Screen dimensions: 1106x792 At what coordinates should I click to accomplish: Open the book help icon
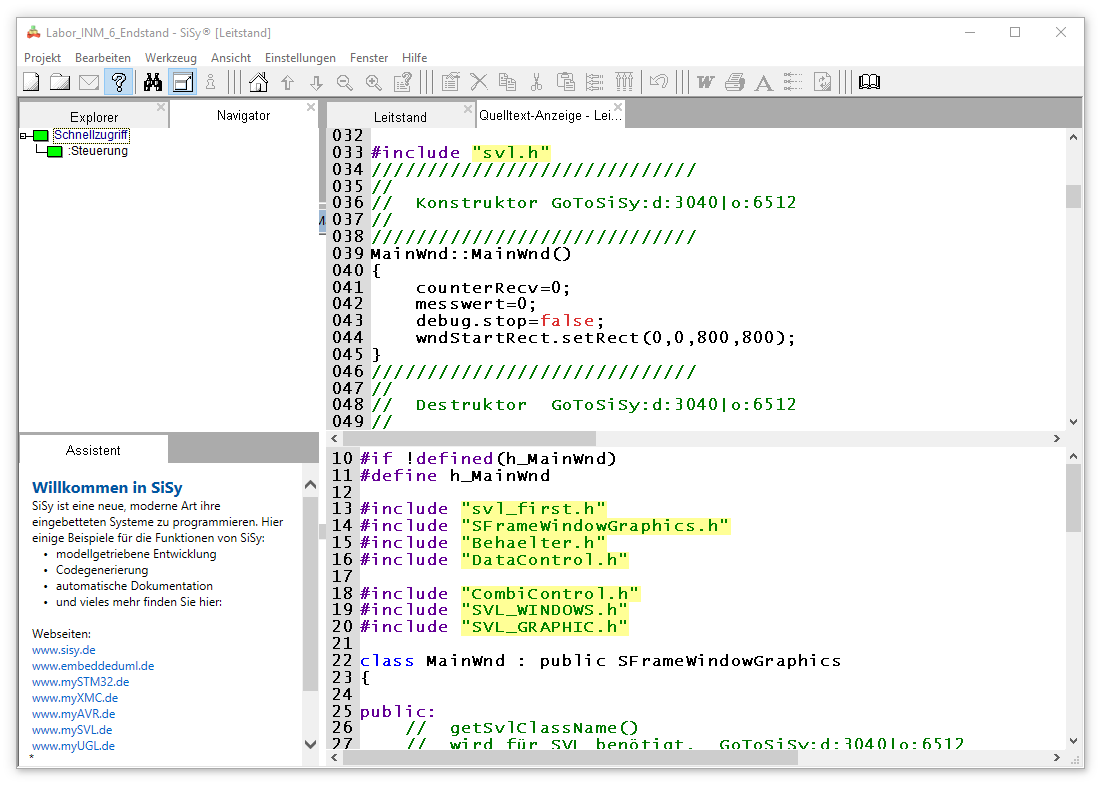click(869, 82)
